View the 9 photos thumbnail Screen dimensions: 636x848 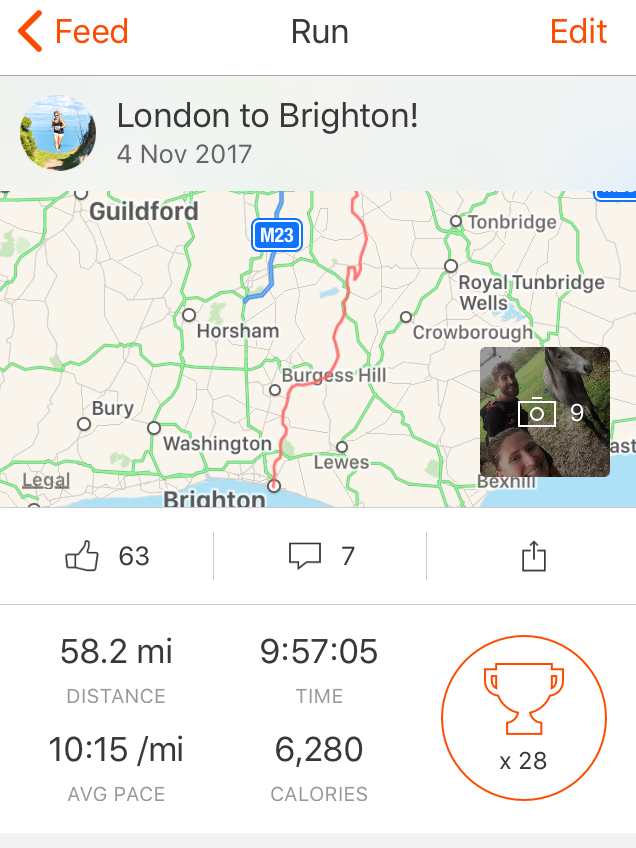(545, 412)
